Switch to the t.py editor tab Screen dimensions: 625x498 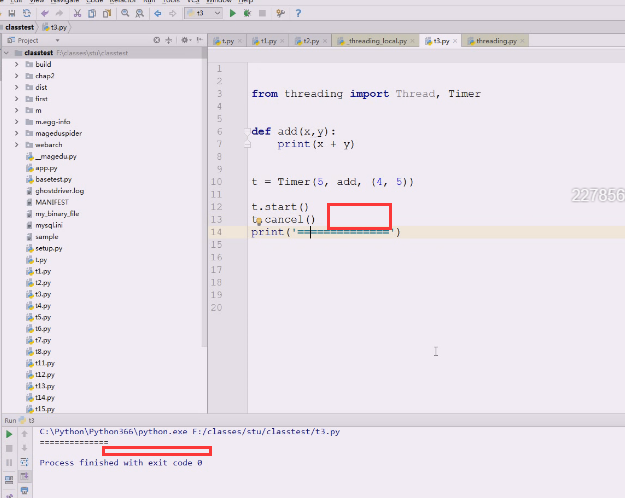(228, 41)
